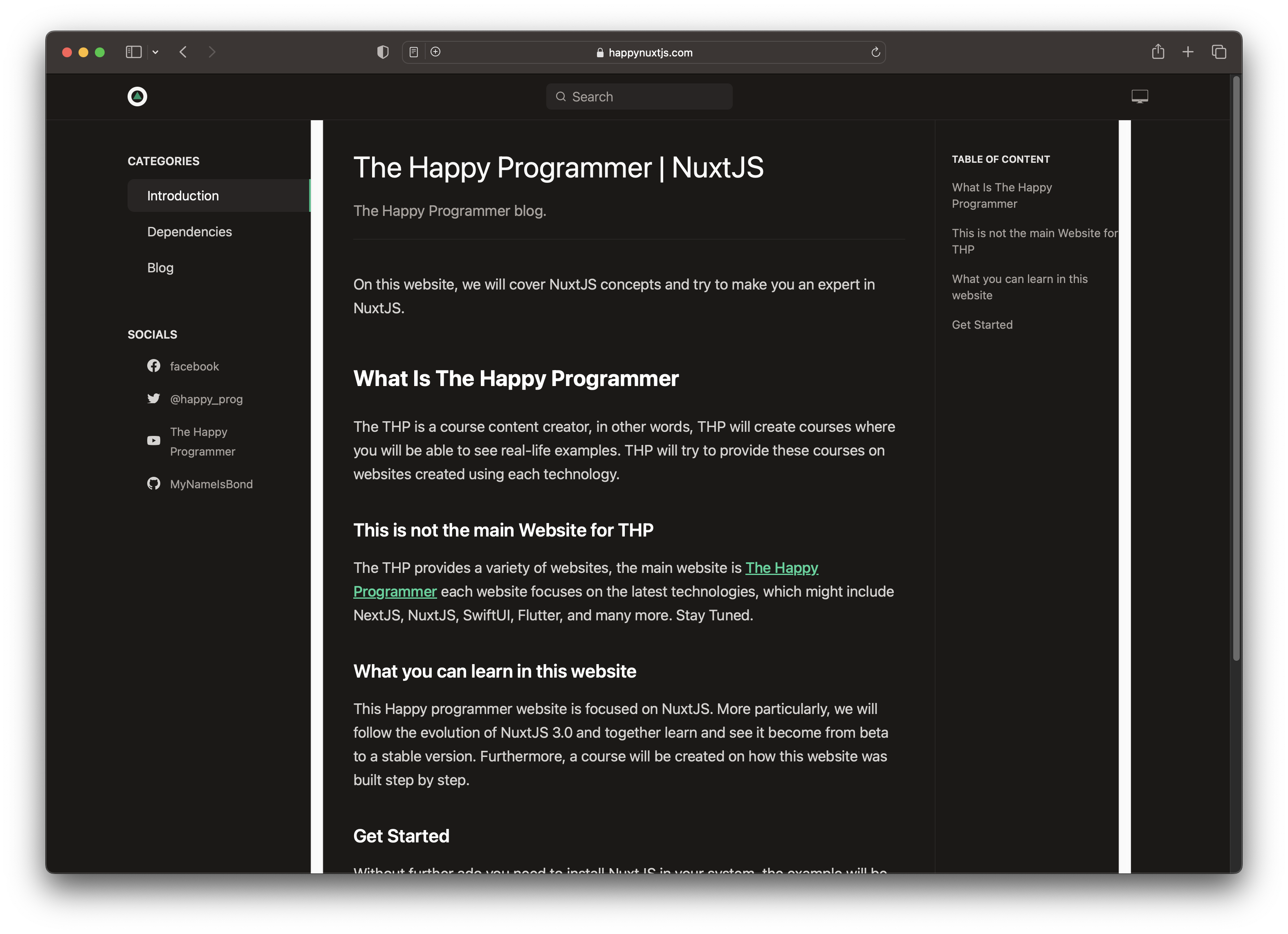
Task: Click the happynuxtjs.com address bar
Action: click(644, 52)
